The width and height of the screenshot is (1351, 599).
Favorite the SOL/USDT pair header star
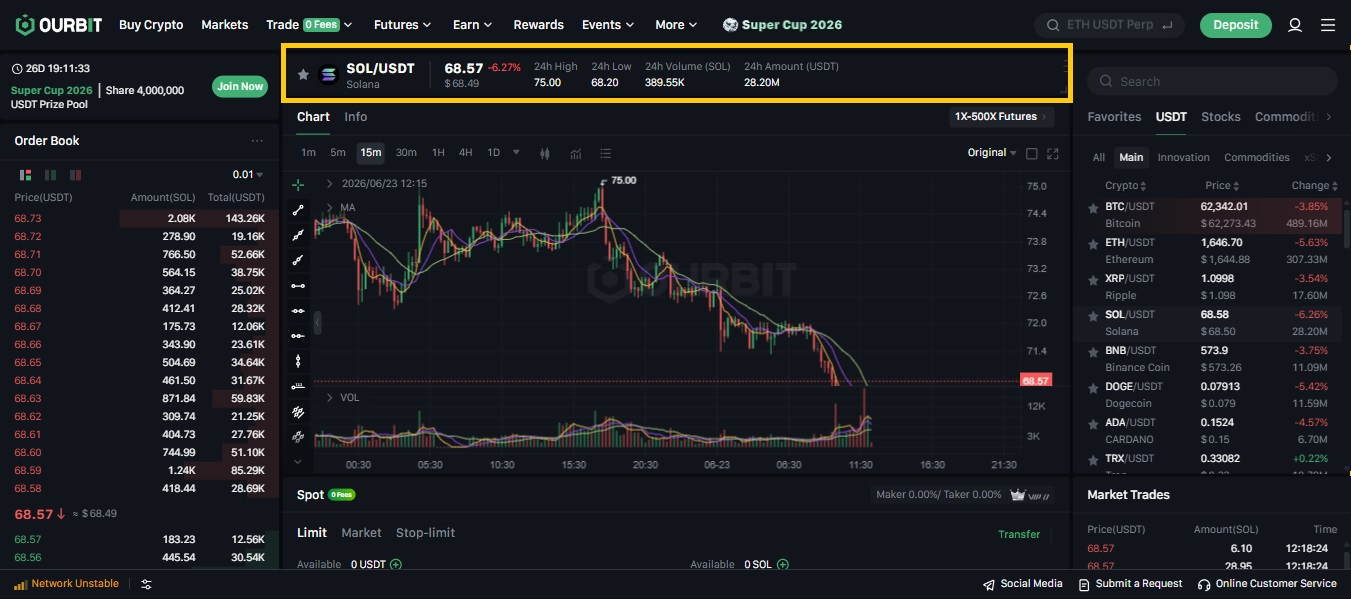(303, 74)
